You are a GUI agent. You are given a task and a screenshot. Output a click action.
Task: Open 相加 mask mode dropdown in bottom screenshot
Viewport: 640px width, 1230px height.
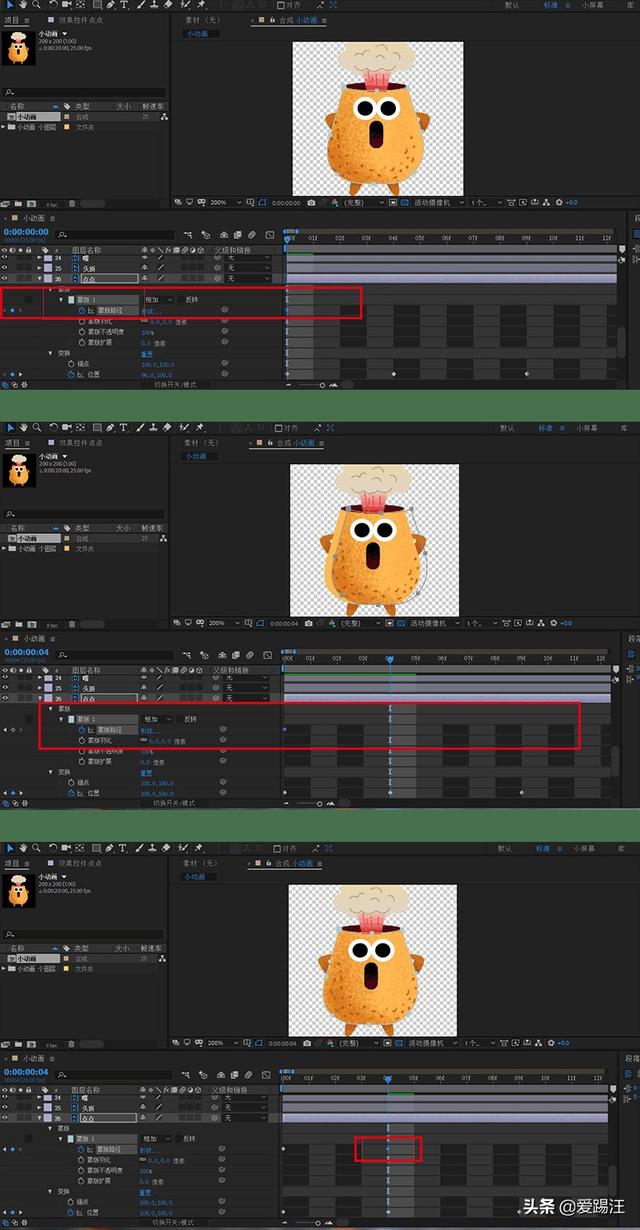point(160,1139)
